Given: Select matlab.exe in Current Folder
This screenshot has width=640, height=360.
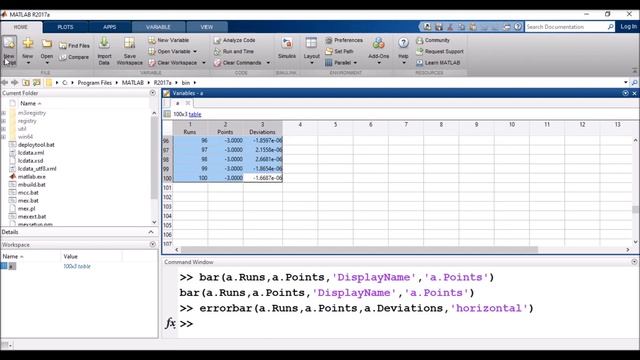Looking at the screenshot, I should pos(32,177).
